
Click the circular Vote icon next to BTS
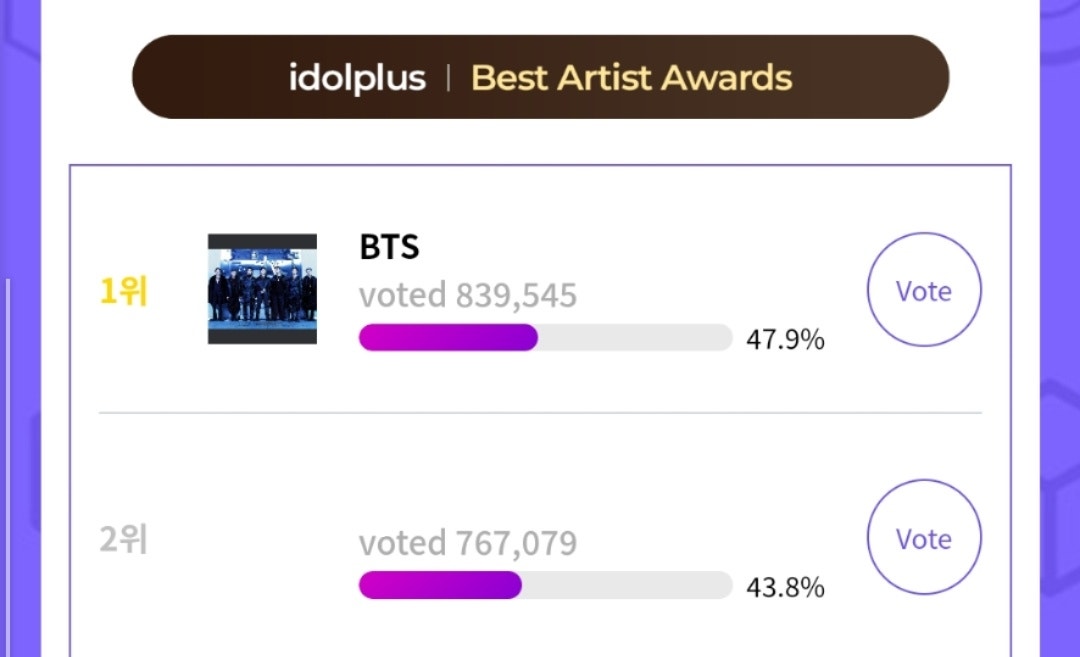click(923, 290)
